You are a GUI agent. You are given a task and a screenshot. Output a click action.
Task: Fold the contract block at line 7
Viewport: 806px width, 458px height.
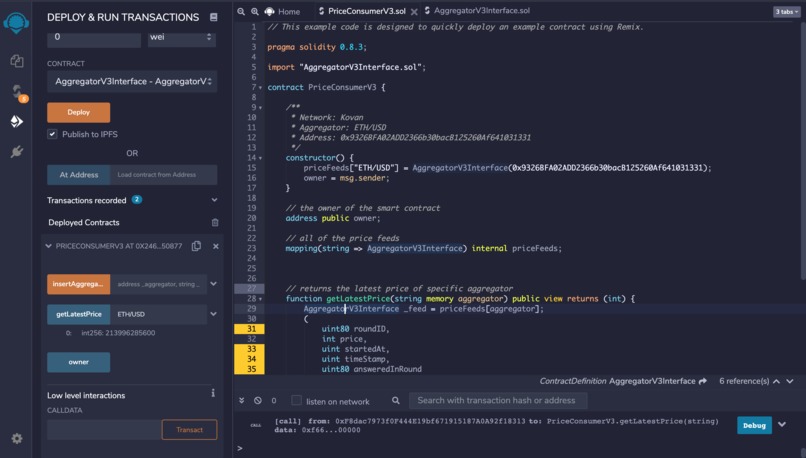260,87
